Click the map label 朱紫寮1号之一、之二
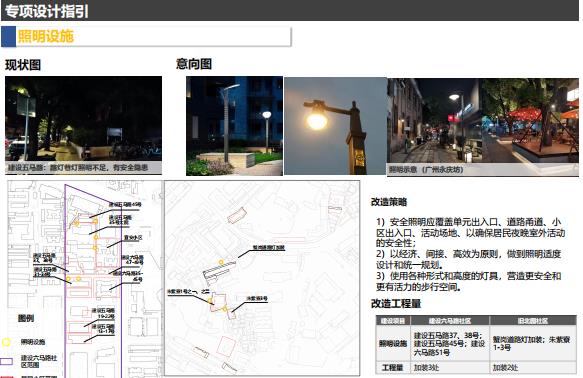 [x=189, y=292]
